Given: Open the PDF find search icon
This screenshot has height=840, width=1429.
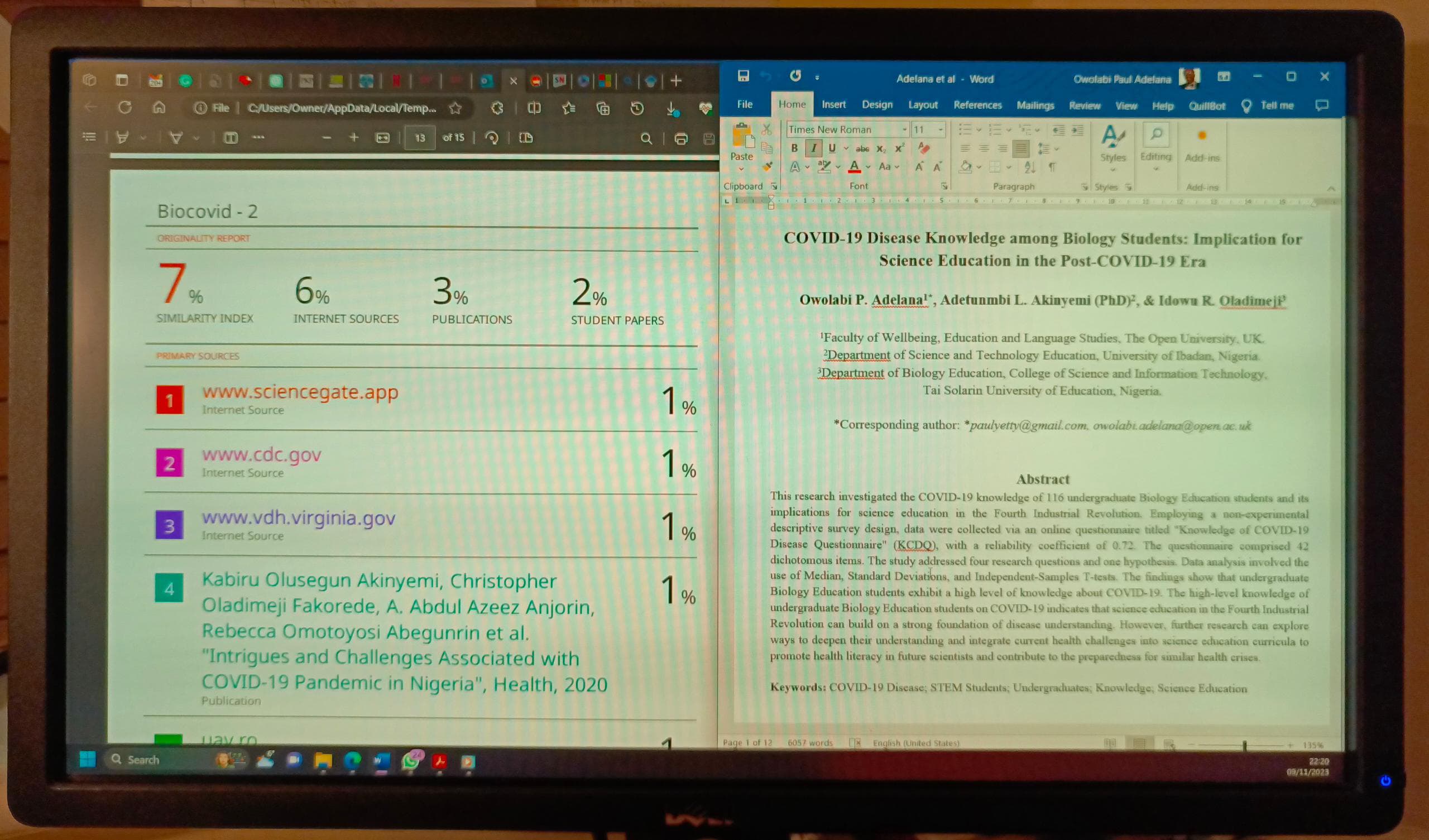Looking at the screenshot, I should click(646, 138).
